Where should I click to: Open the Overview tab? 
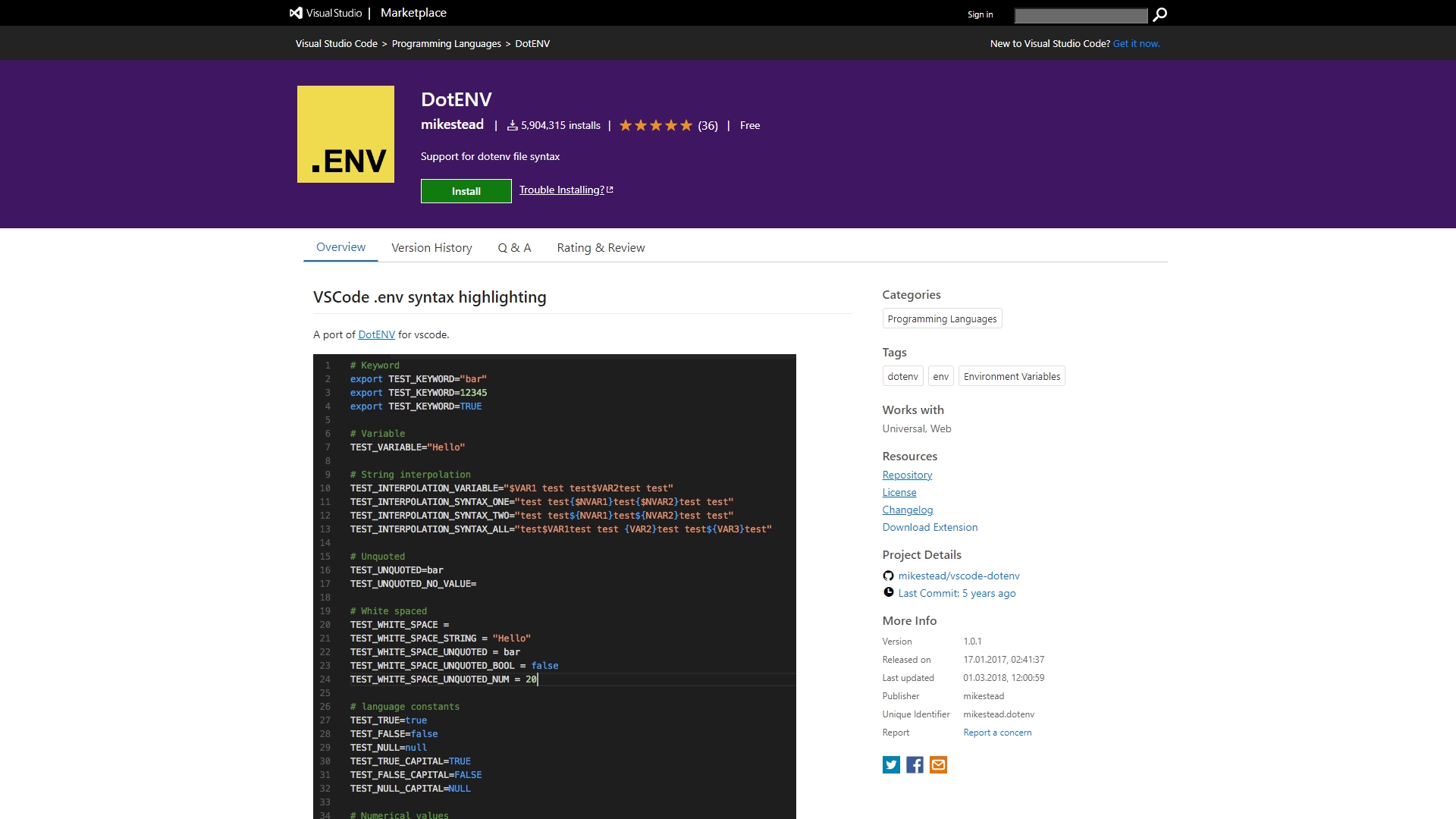point(340,247)
